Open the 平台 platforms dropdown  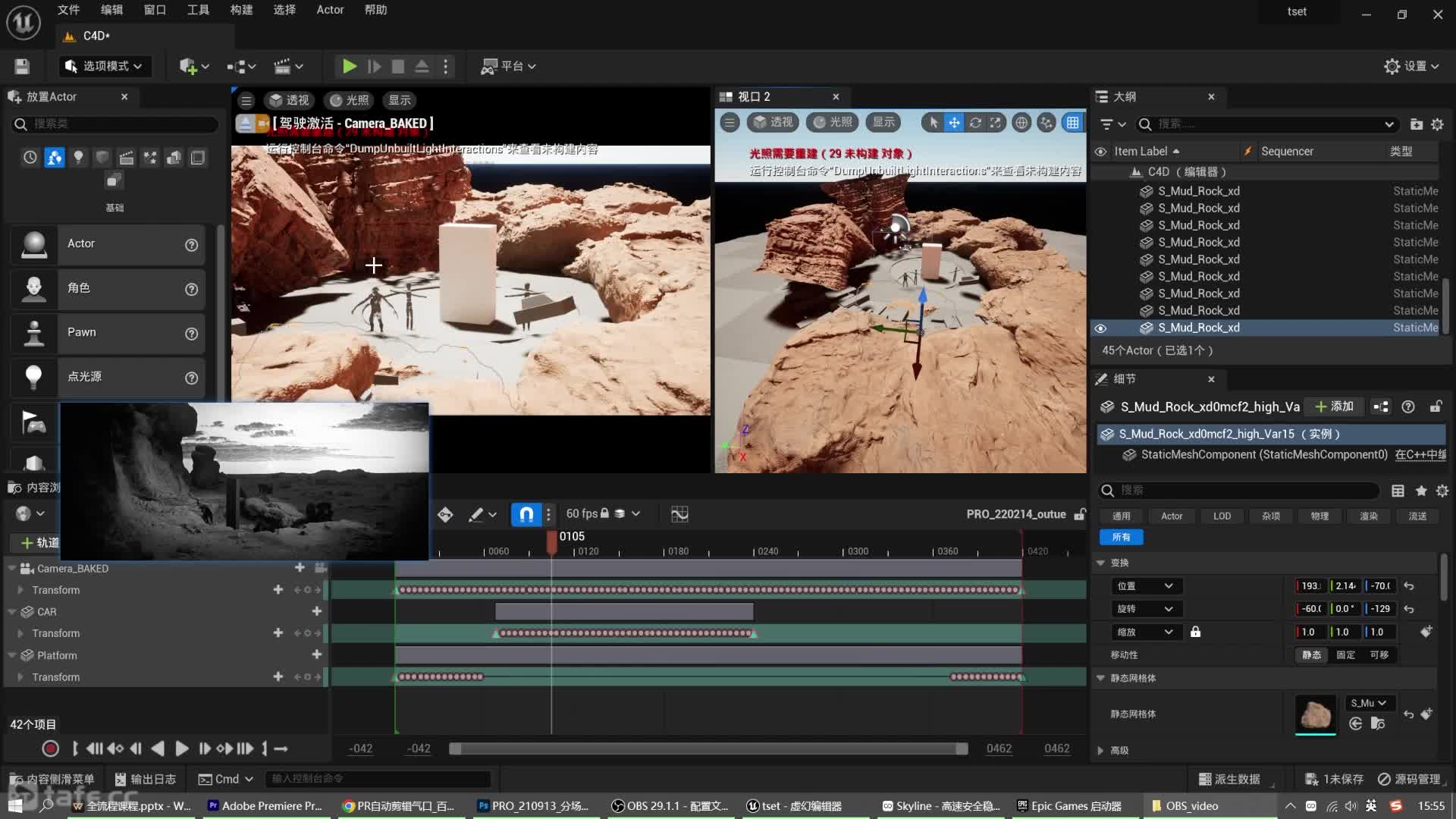coord(509,67)
